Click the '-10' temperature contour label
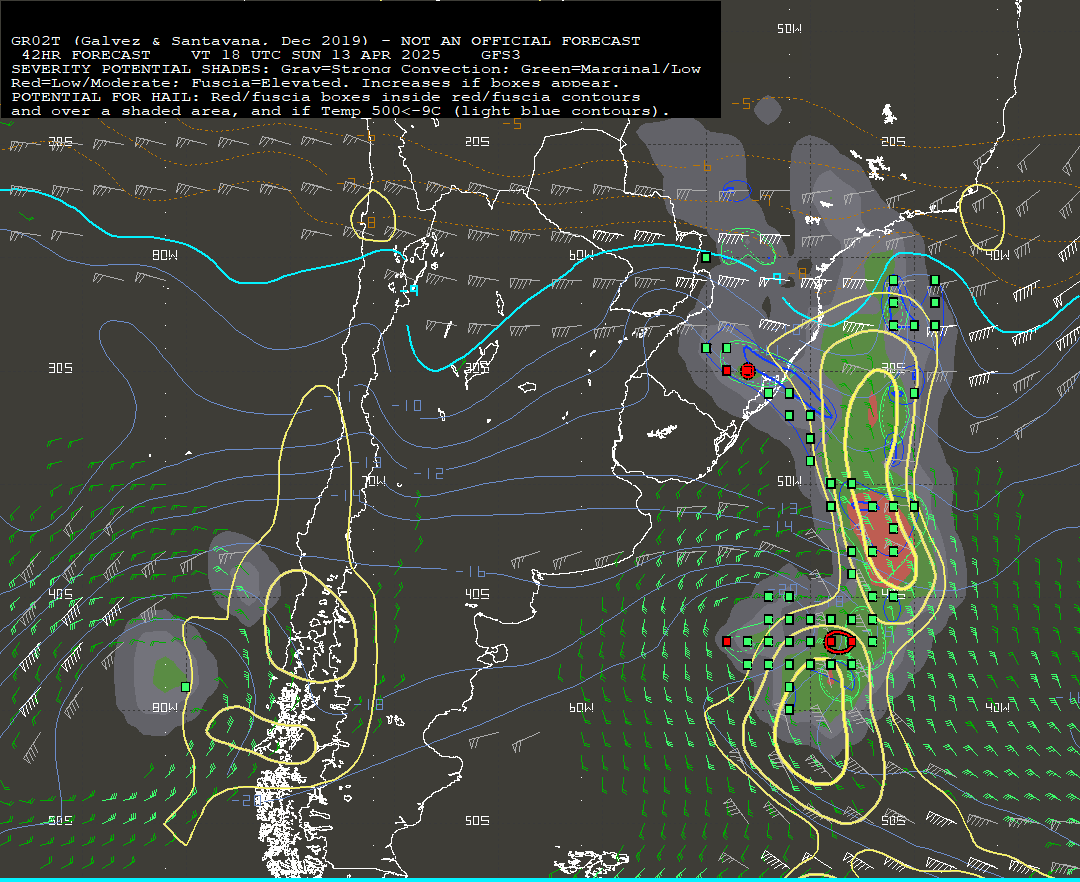Viewport: 1080px width, 882px height. 406,405
